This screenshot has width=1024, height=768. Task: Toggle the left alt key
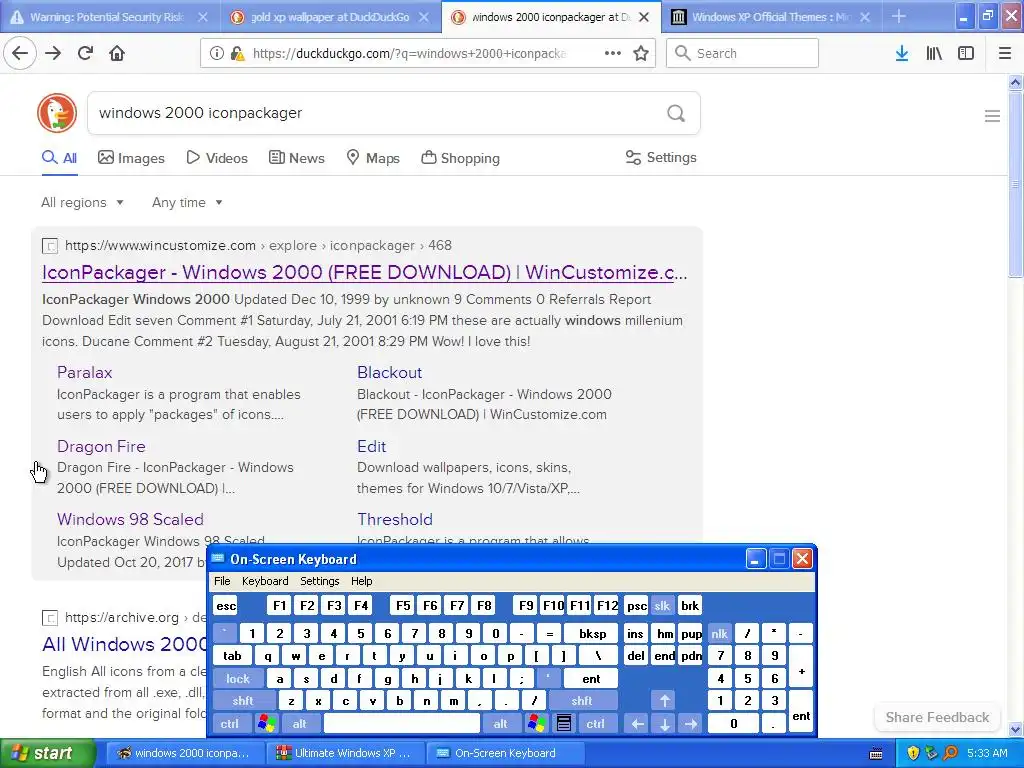point(300,724)
